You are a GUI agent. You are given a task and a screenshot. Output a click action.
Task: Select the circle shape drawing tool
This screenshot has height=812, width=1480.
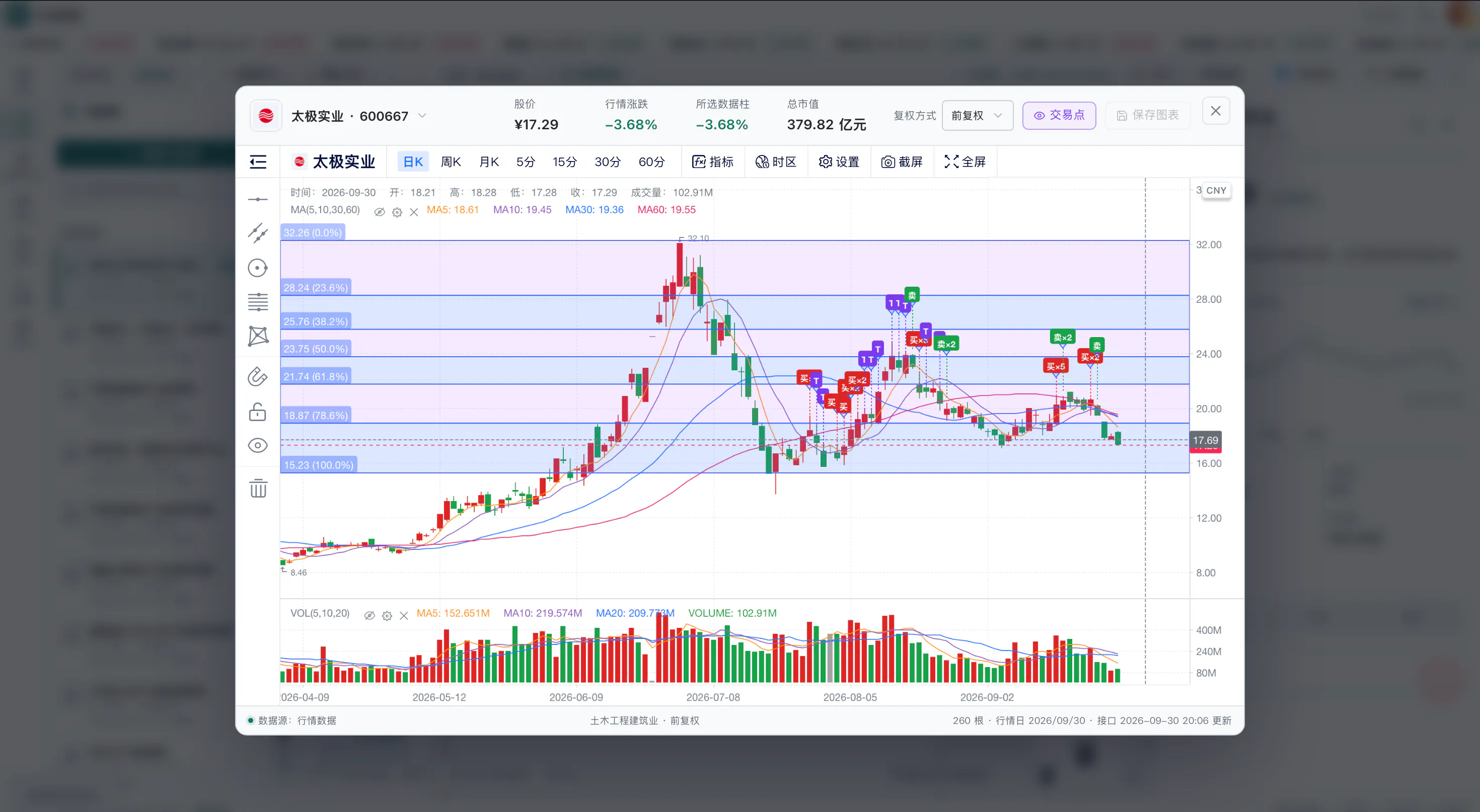[258, 268]
